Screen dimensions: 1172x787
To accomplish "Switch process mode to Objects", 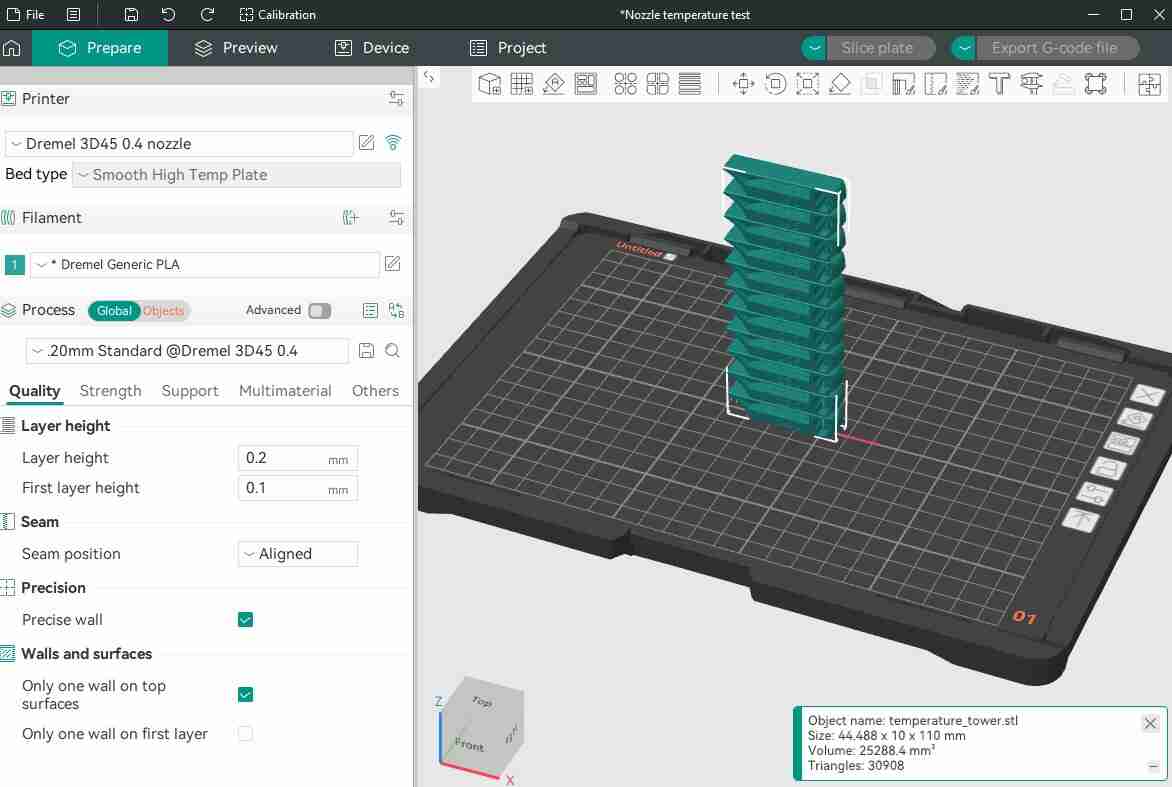I will tap(164, 311).
